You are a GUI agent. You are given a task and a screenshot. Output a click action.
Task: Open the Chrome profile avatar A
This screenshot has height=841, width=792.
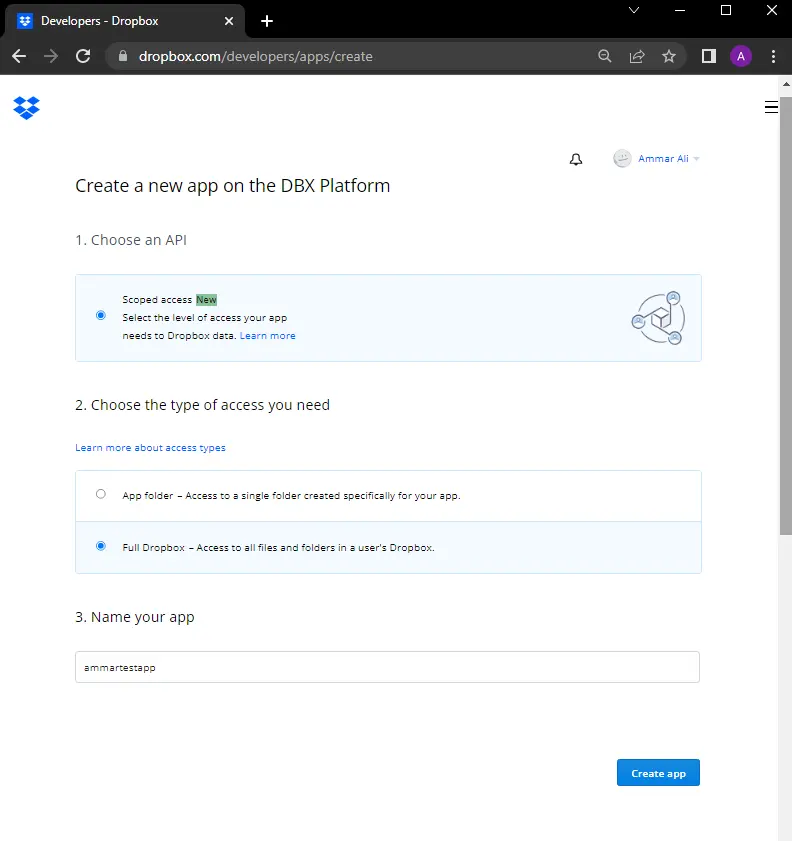[741, 56]
